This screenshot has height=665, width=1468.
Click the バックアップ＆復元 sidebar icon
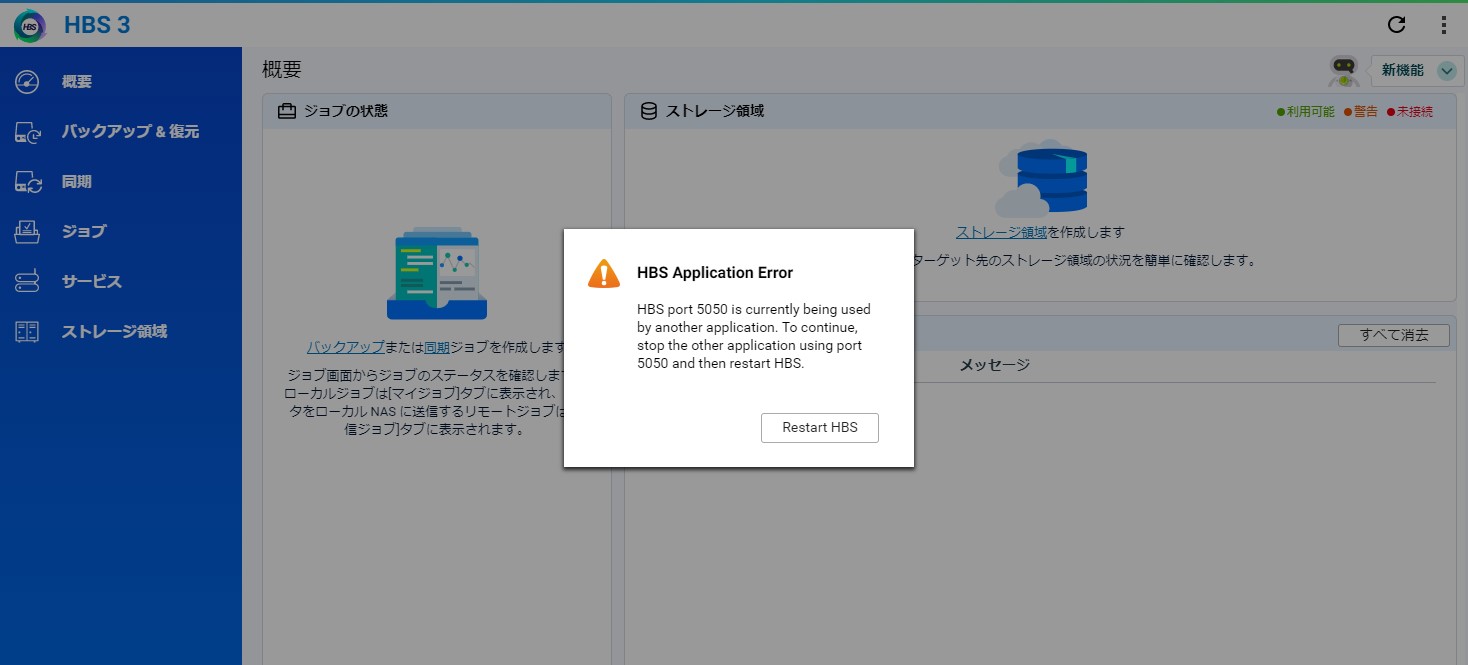pyautogui.click(x=27, y=132)
